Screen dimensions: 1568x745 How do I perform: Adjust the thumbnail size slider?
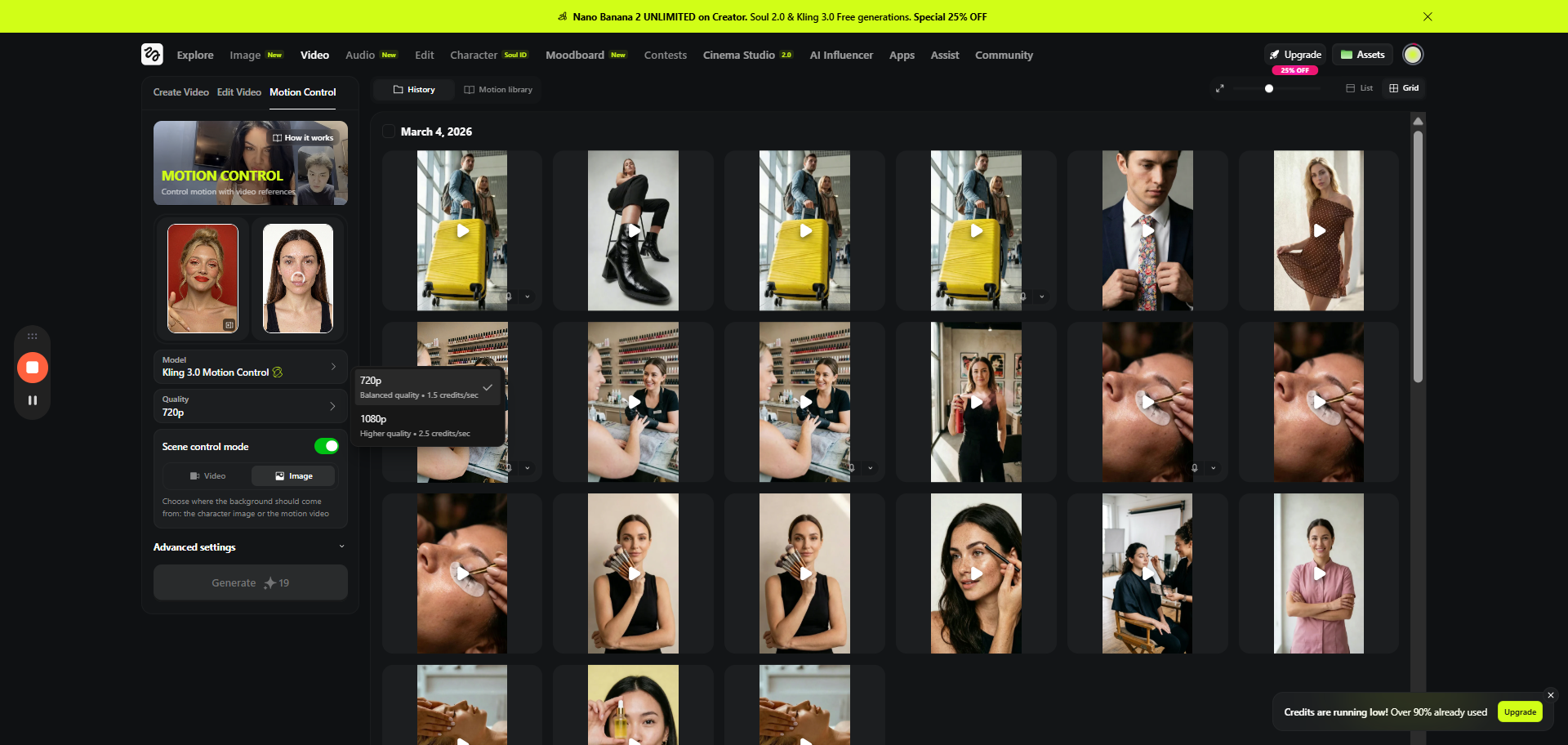pos(1269,88)
